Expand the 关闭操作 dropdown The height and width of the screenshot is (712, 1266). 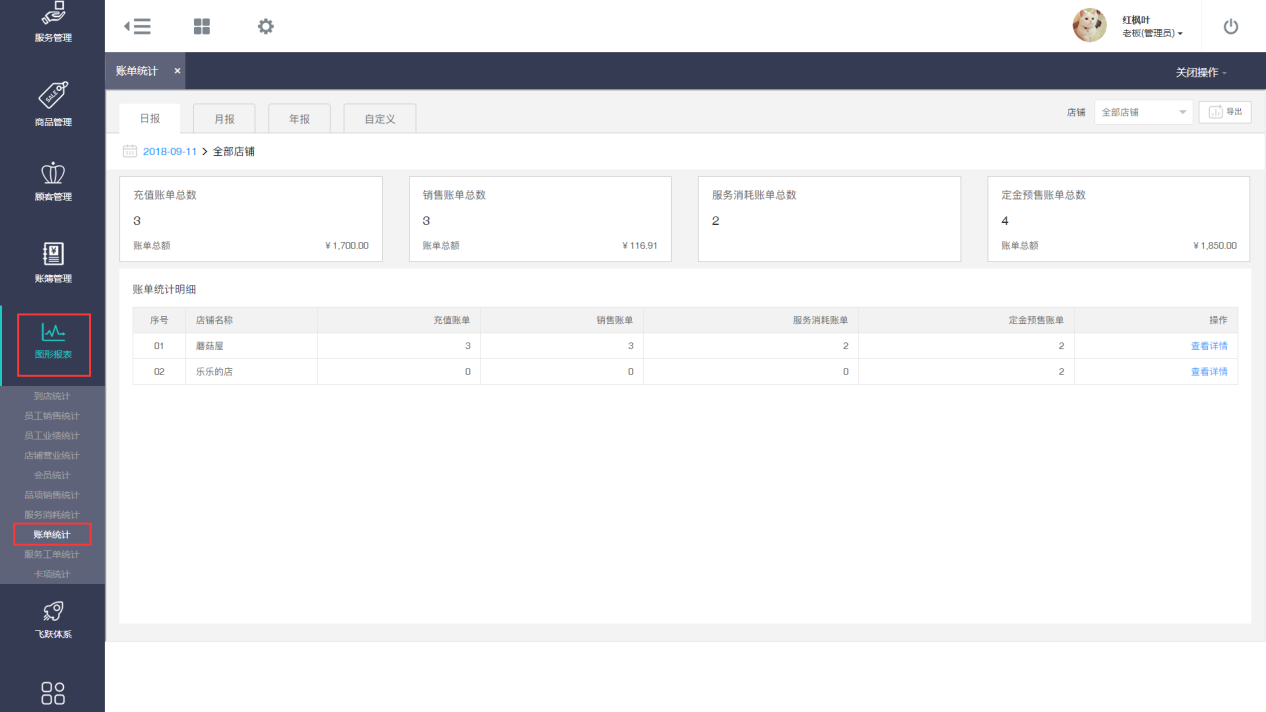(x=1201, y=73)
